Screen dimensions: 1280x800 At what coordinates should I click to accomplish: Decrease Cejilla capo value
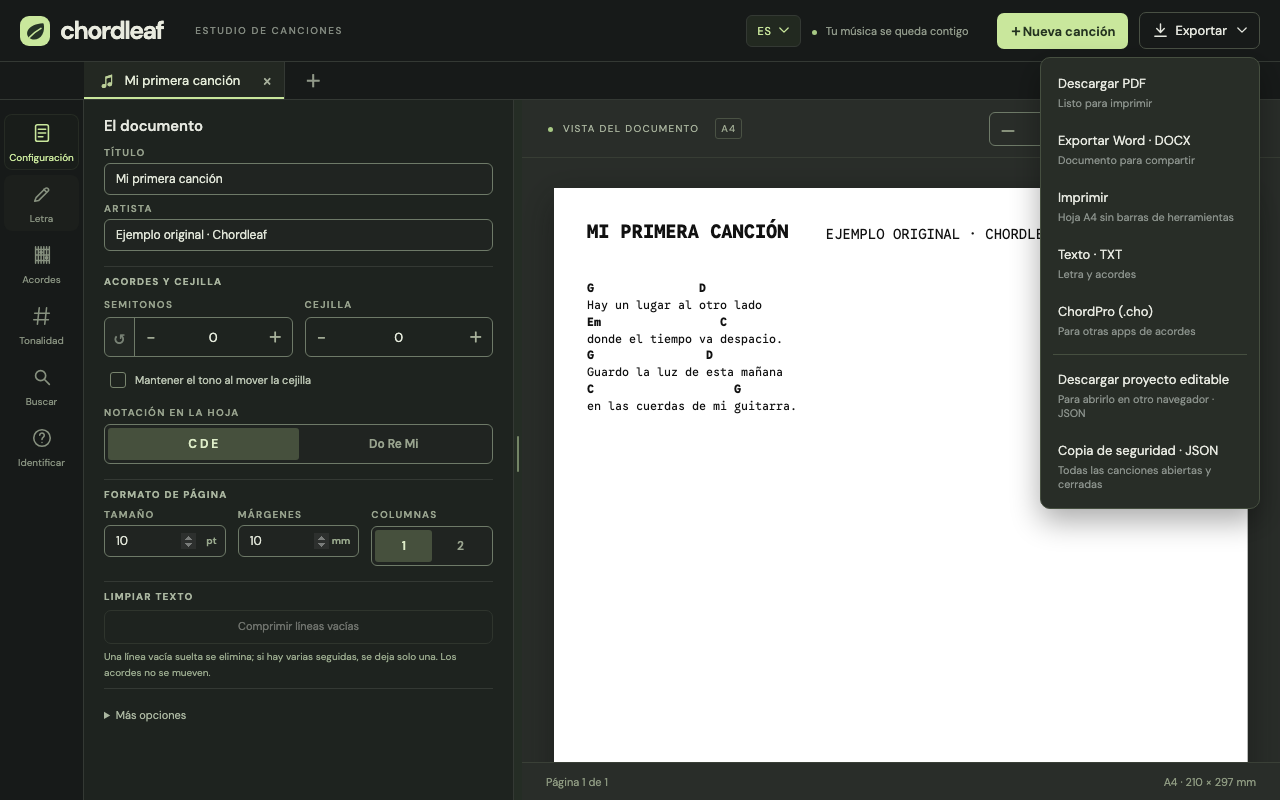tap(321, 337)
